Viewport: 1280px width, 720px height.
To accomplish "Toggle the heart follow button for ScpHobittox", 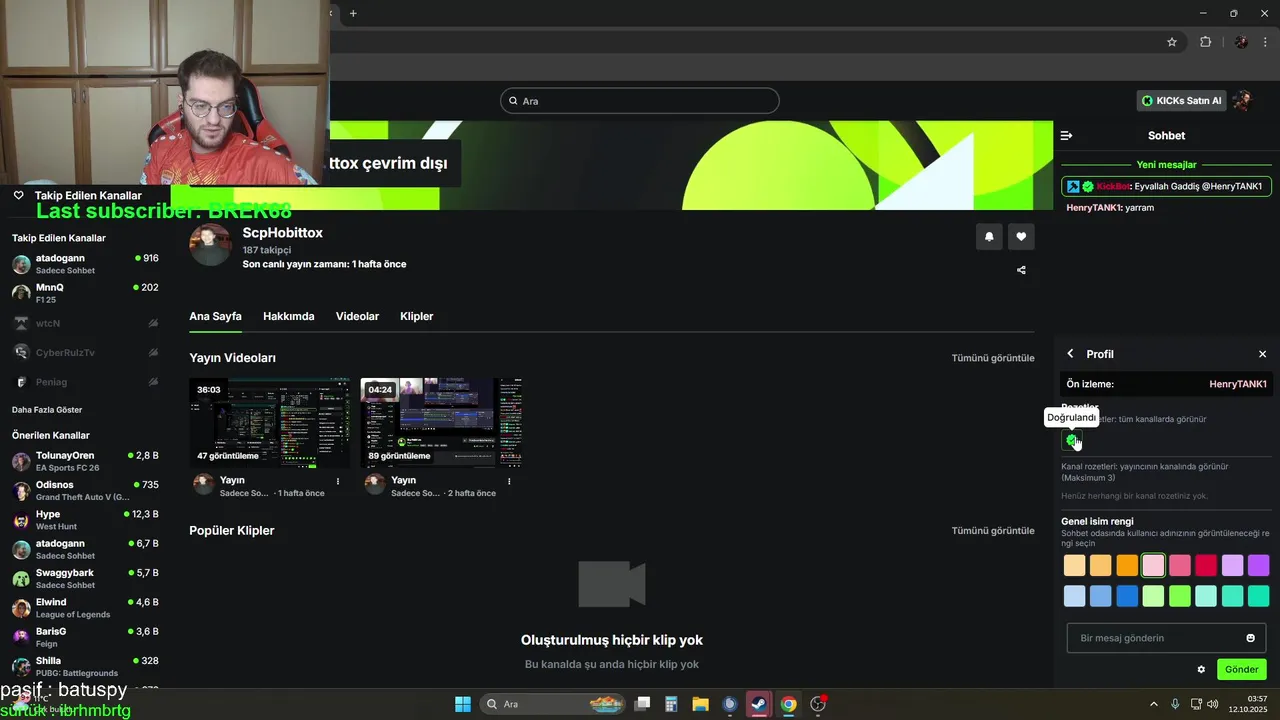I will [1021, 236].
